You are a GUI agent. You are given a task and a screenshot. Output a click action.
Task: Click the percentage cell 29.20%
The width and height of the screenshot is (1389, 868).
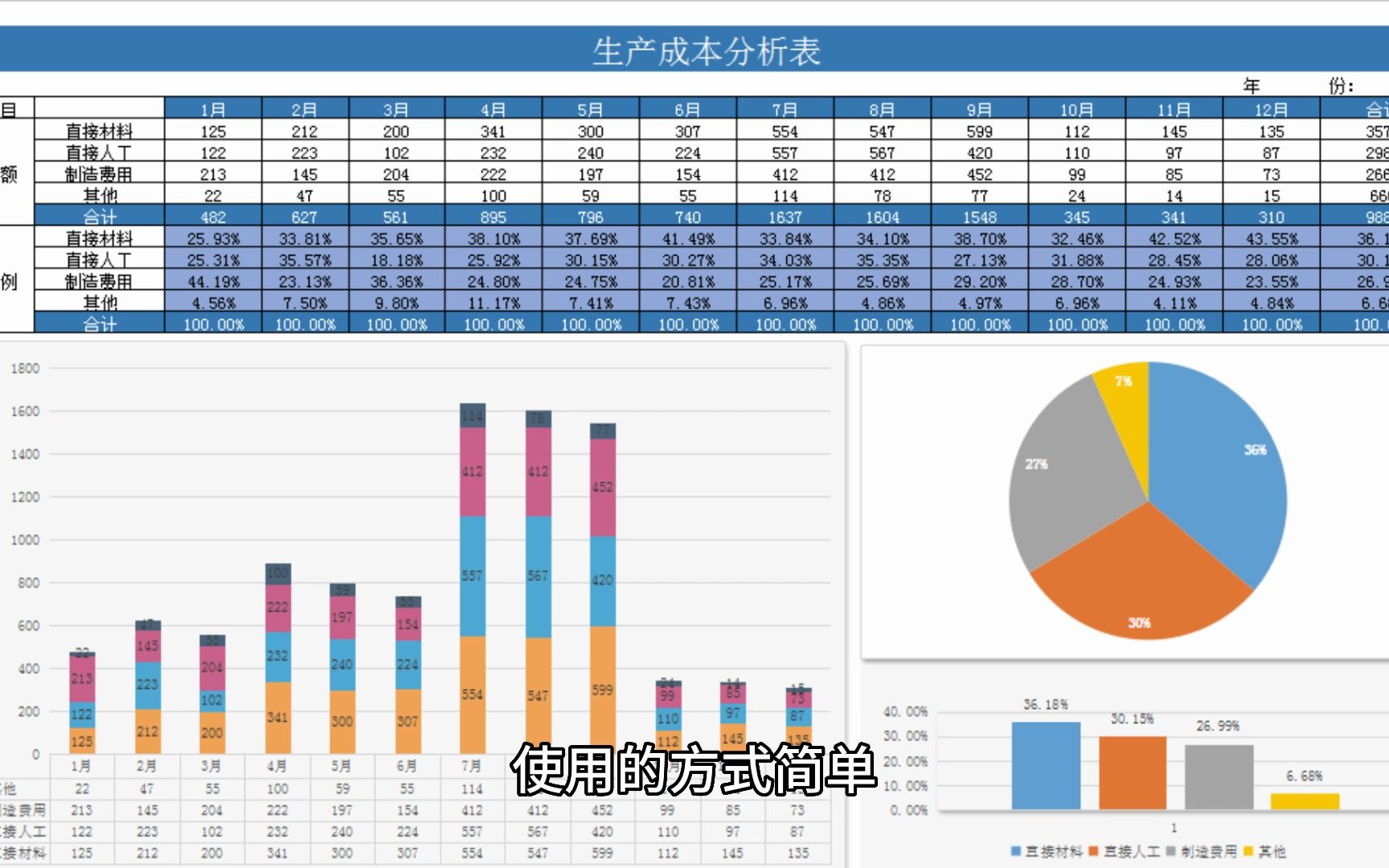click(979, 281)
